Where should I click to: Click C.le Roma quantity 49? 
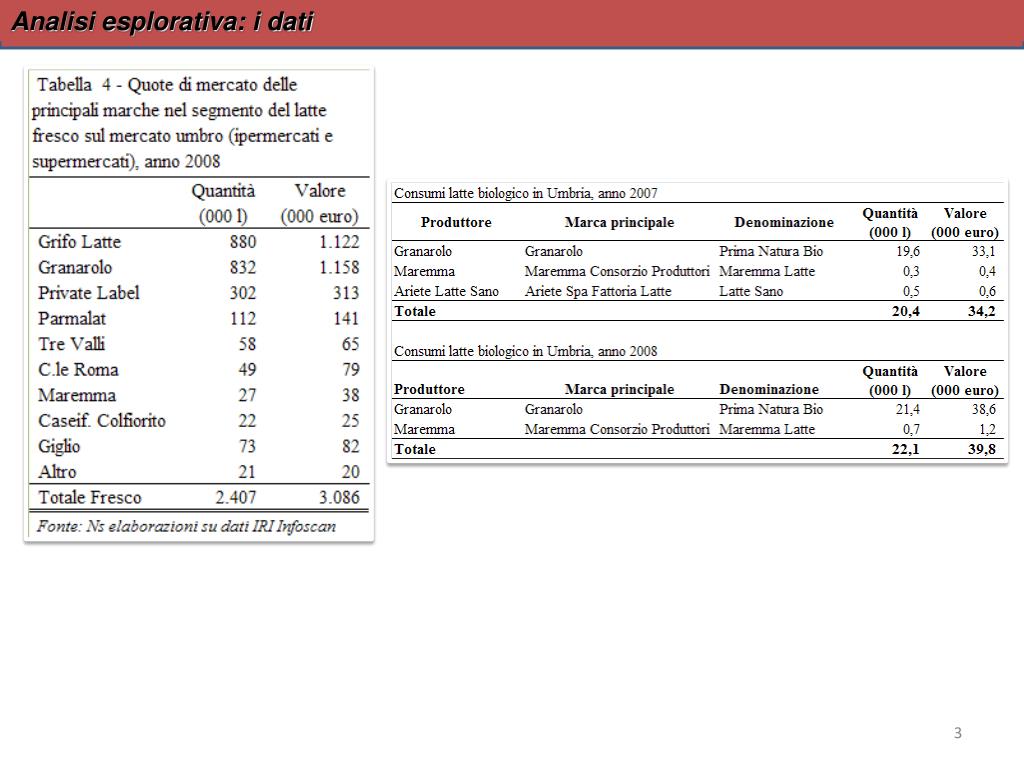pyautogui.click(x=248, y=370)
